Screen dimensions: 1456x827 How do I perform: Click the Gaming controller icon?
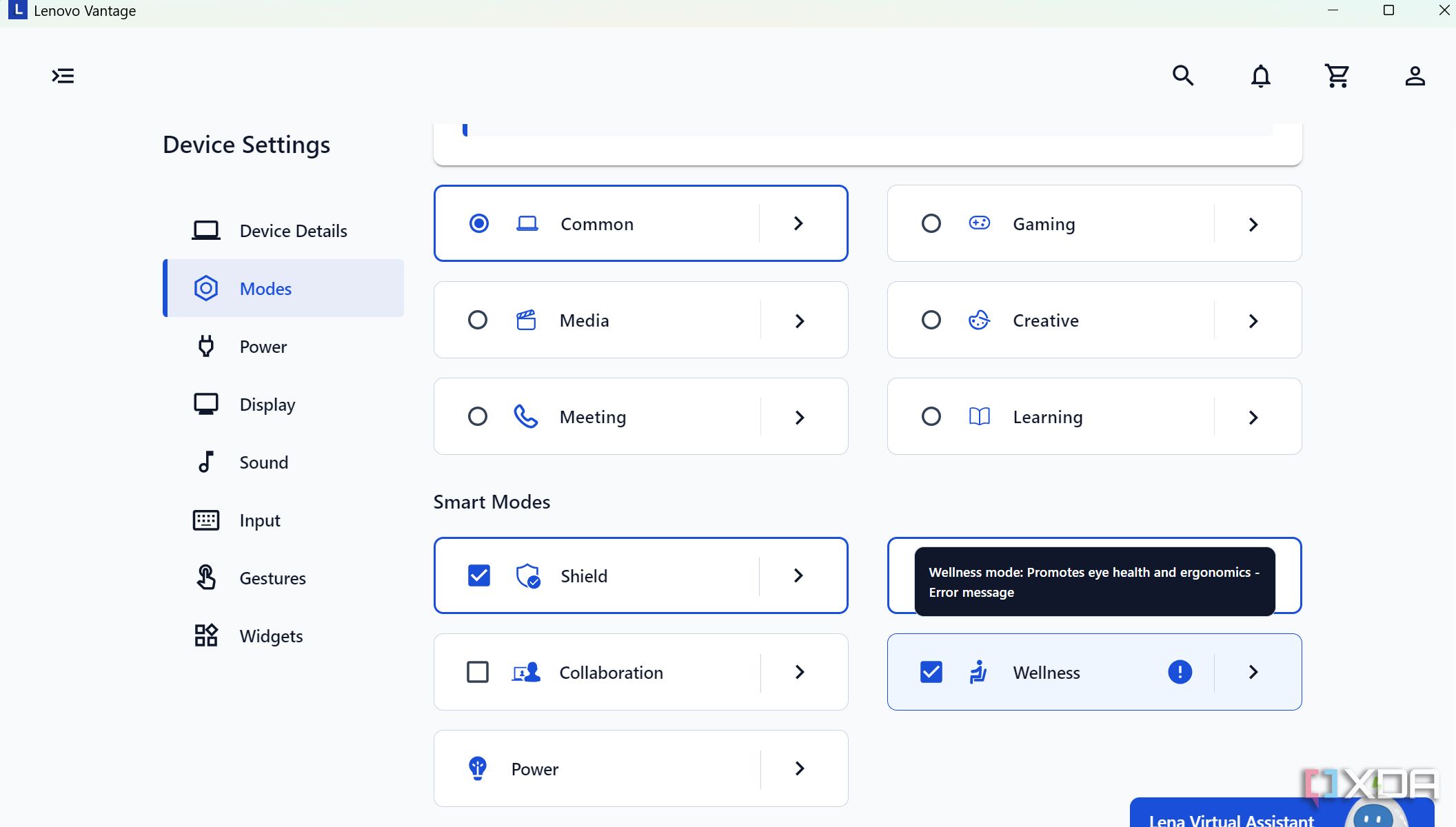pyautogui.click(x=979, y=223)
